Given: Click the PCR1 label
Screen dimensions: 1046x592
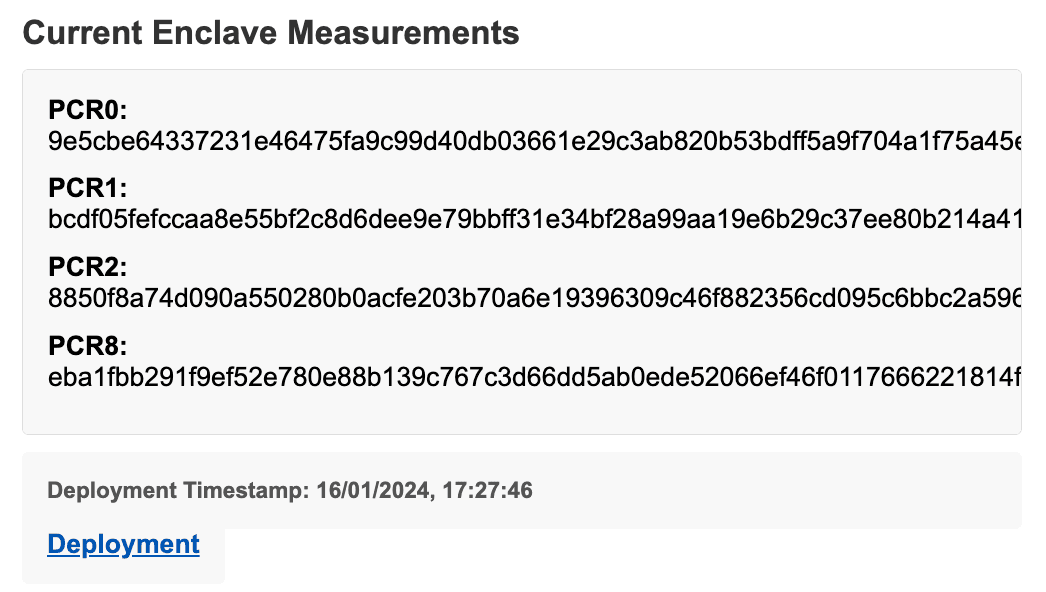Looking at the screenshot, I should coord(88,189).
